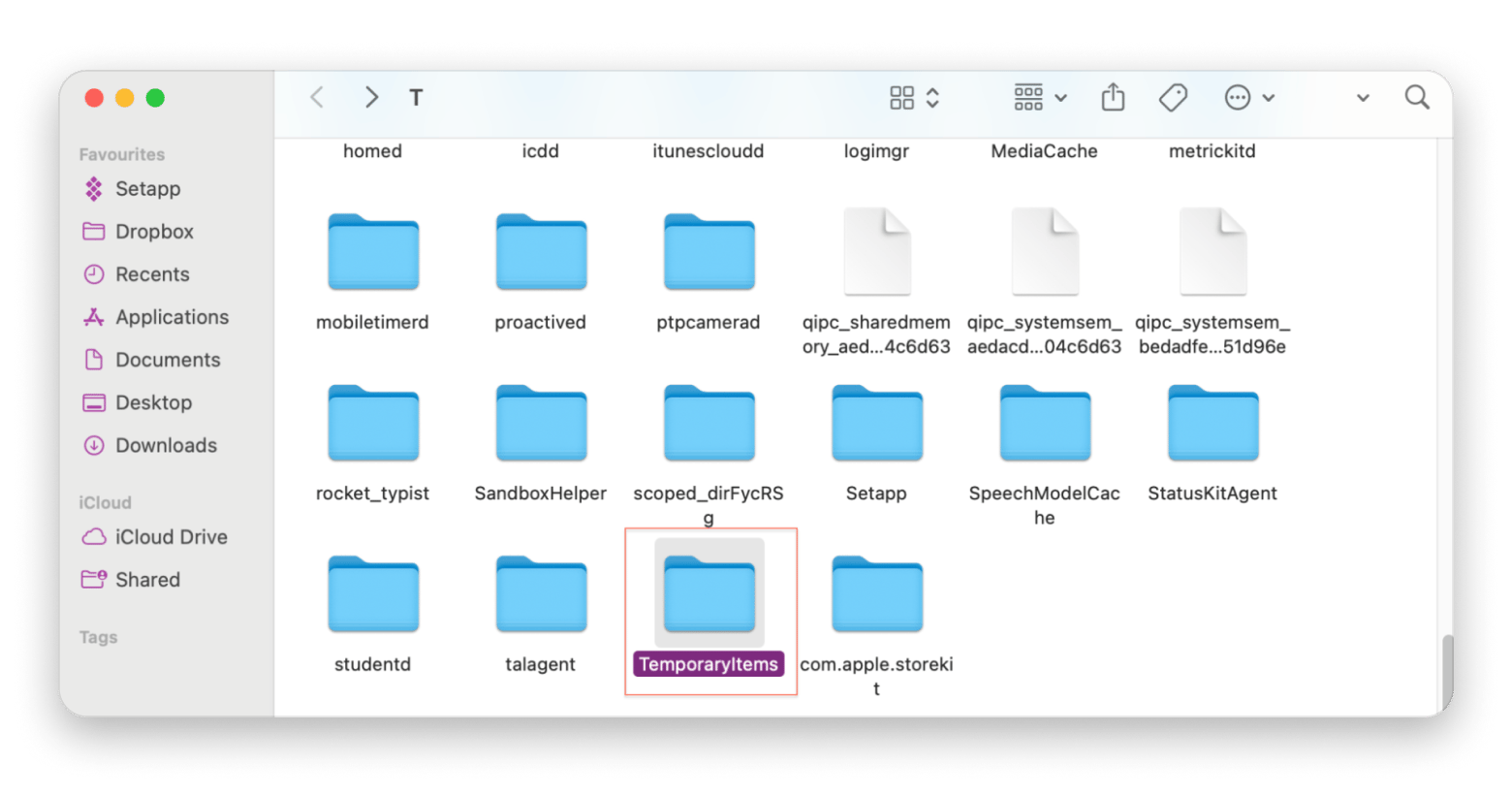Open the Search magnifier icon
1512x795 pixels.
point(1417,98)
